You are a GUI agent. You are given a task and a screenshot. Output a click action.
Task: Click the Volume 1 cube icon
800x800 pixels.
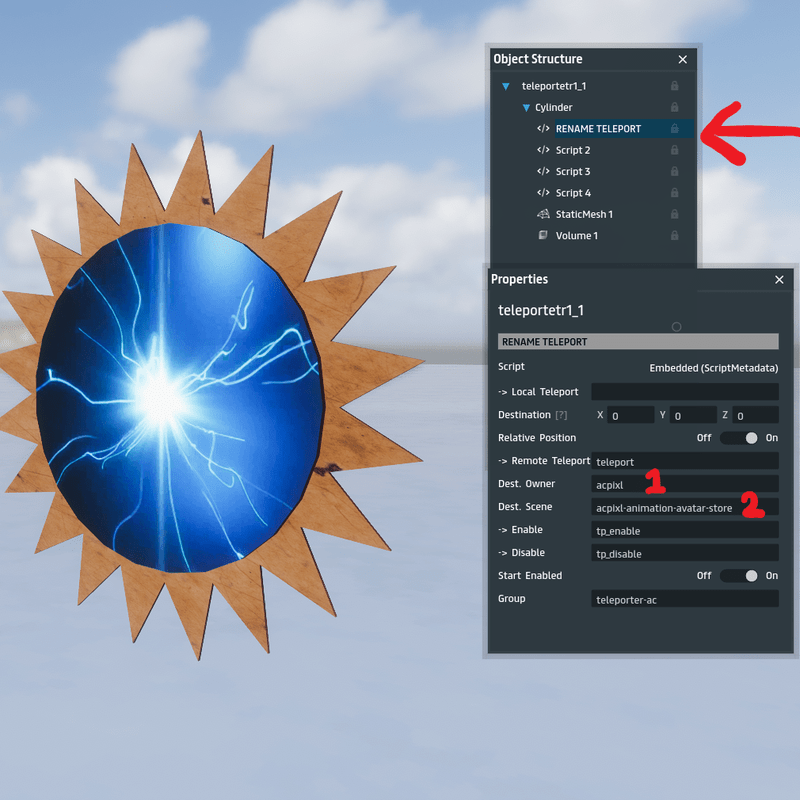click(543, 236)
